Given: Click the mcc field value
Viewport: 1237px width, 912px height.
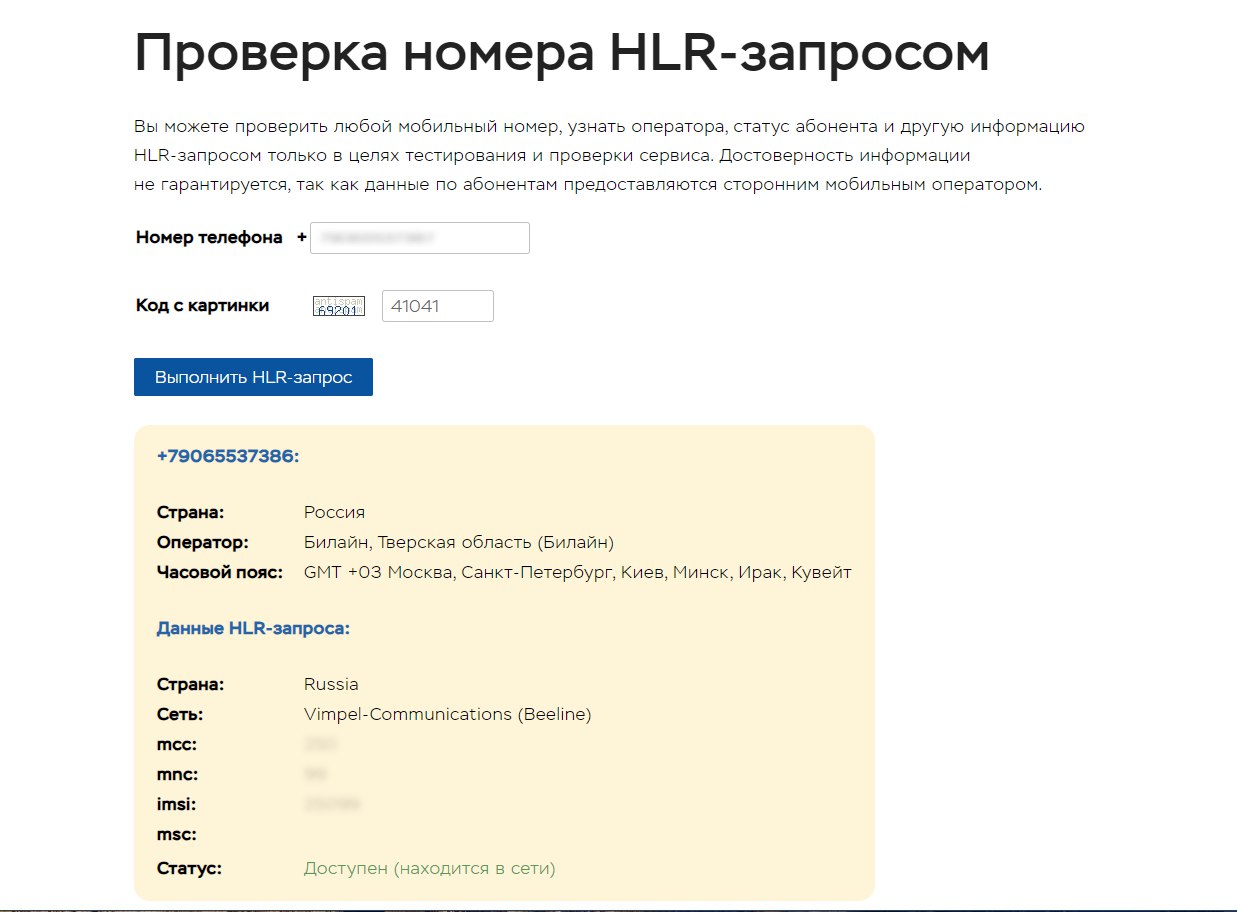Looking at the screenshot, I should (320, 744).
